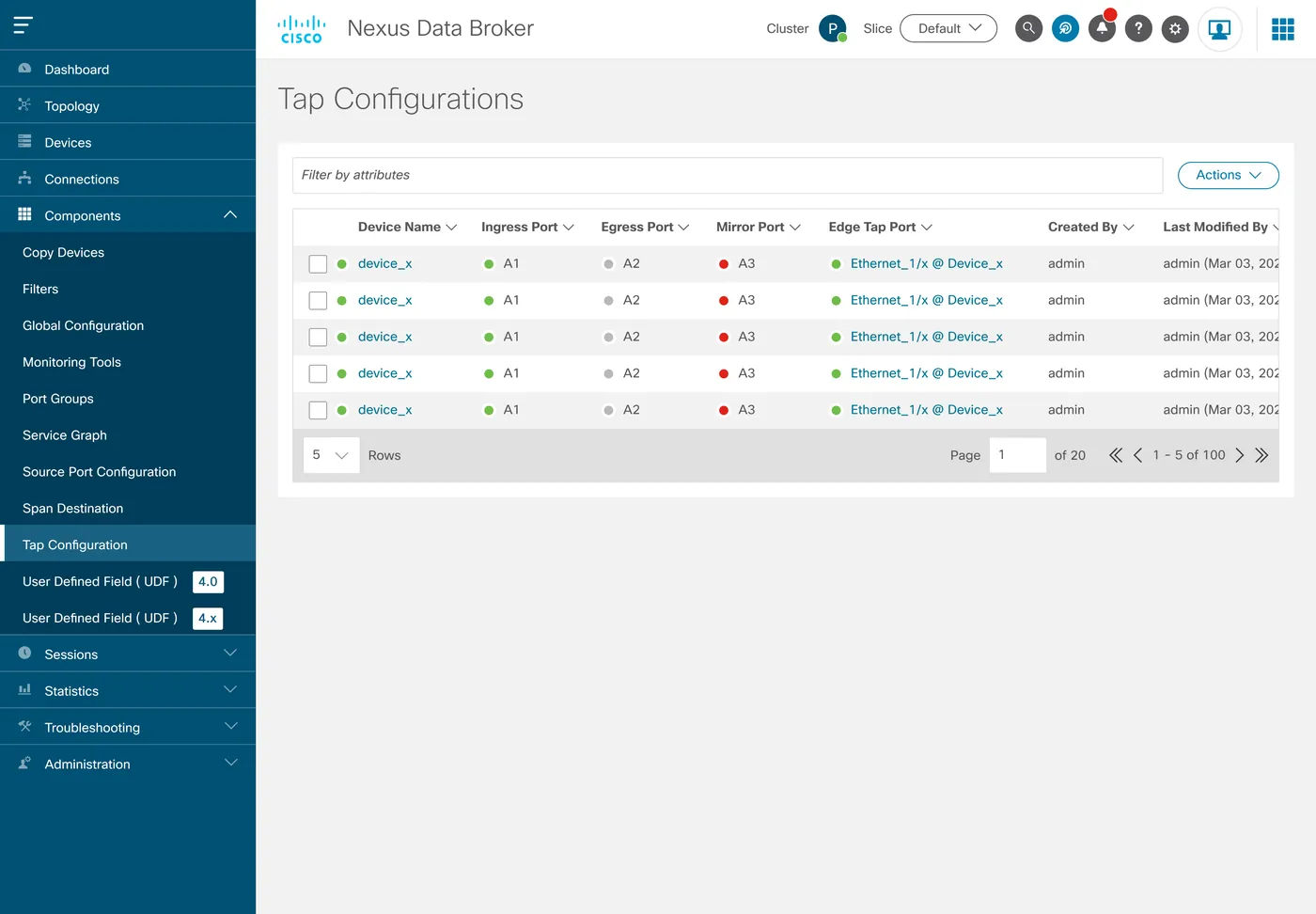Open the Slice Default dropdown

pos(948,28)
